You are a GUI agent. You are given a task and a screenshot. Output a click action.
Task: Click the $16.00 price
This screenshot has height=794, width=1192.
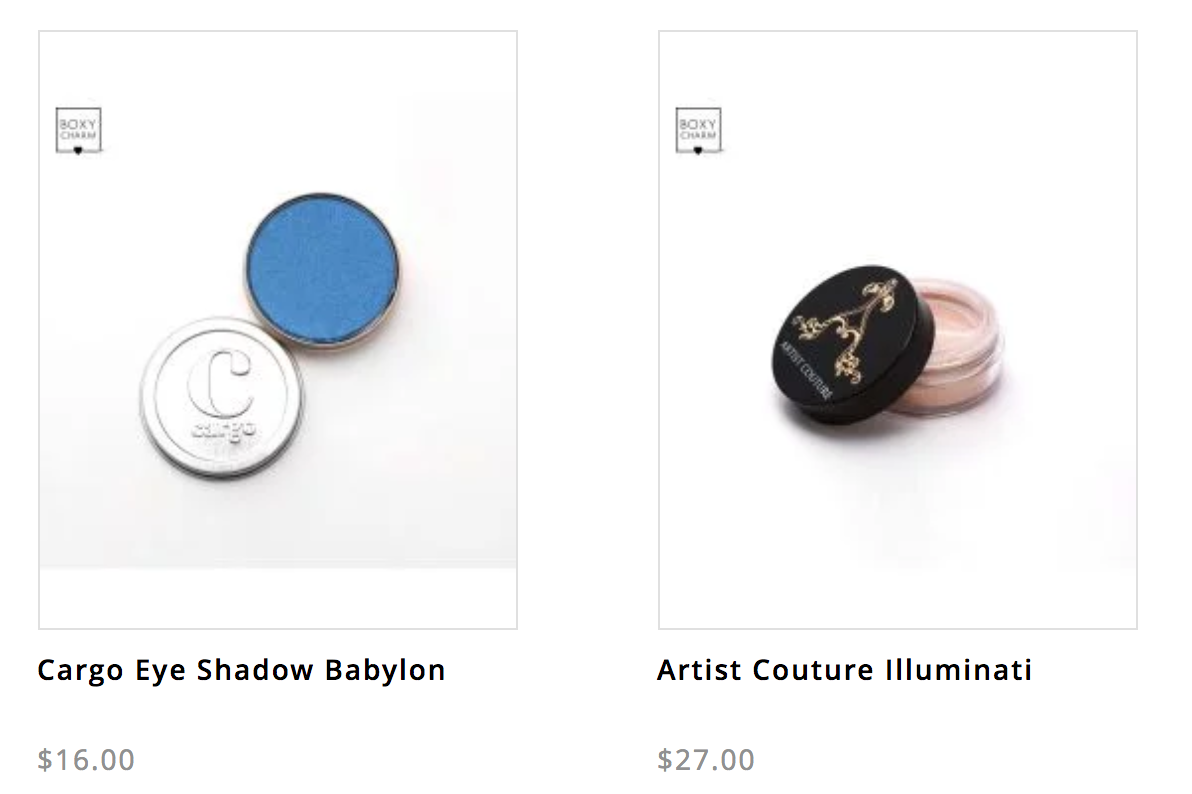pos(86,760)
